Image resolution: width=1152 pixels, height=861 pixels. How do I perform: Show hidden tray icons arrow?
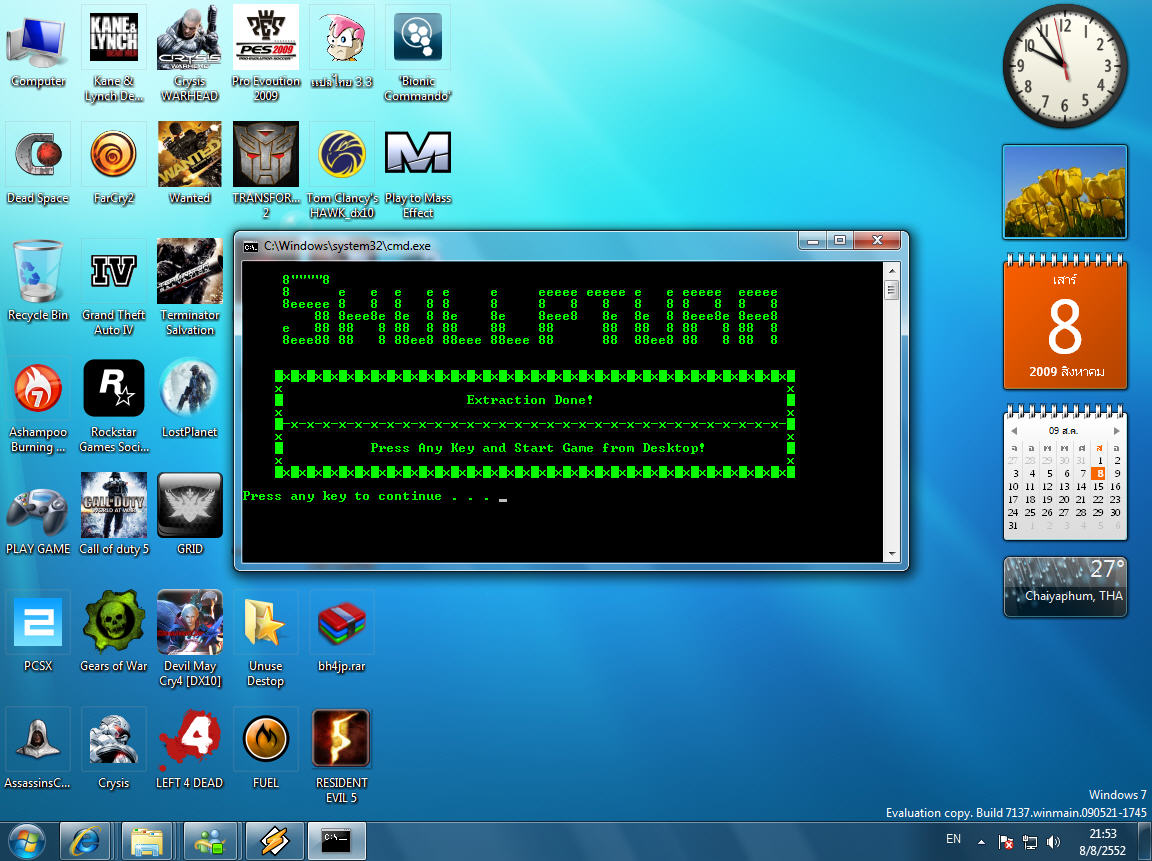(982, 842)
